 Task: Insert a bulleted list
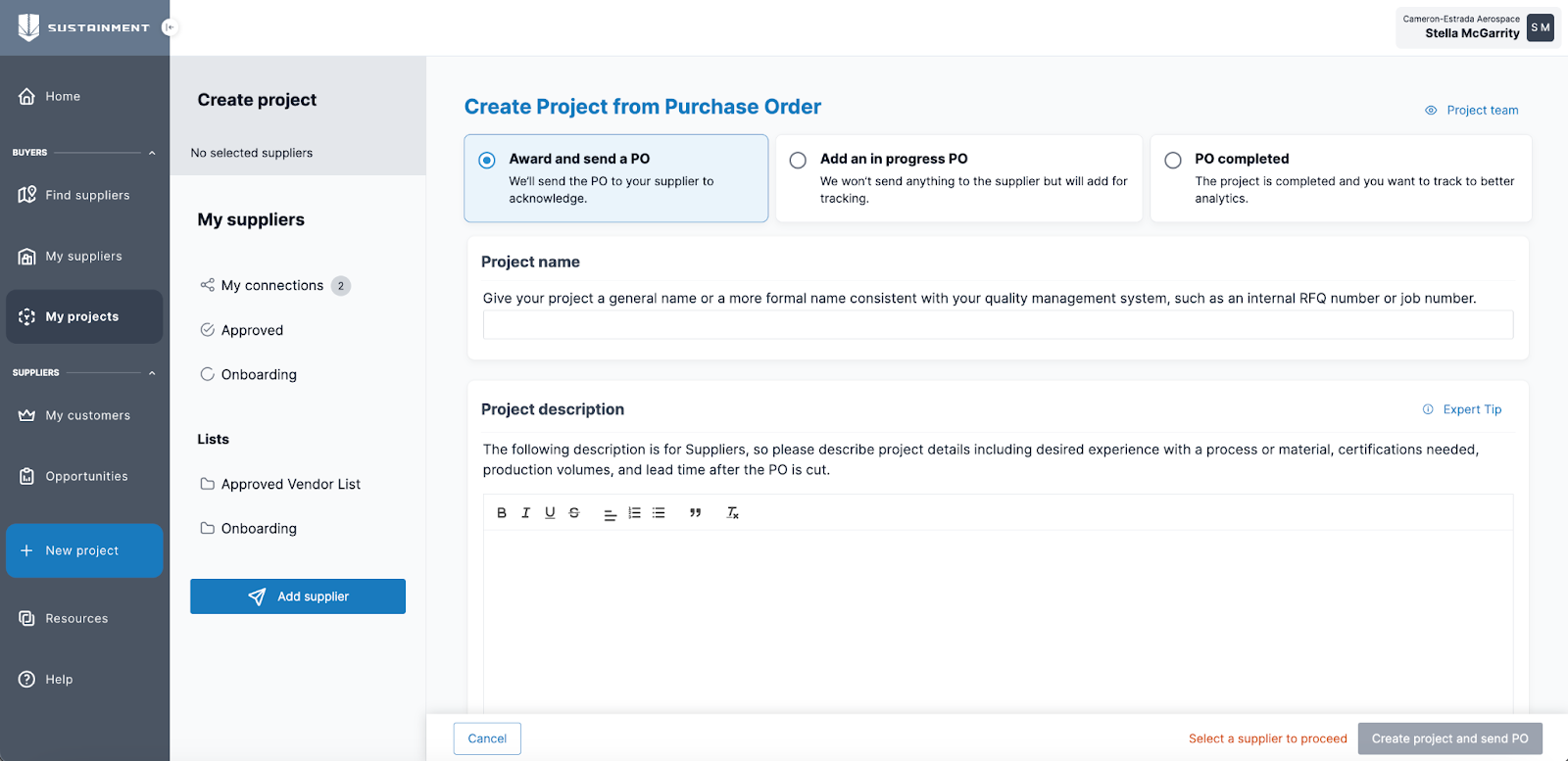click(659, 512)
